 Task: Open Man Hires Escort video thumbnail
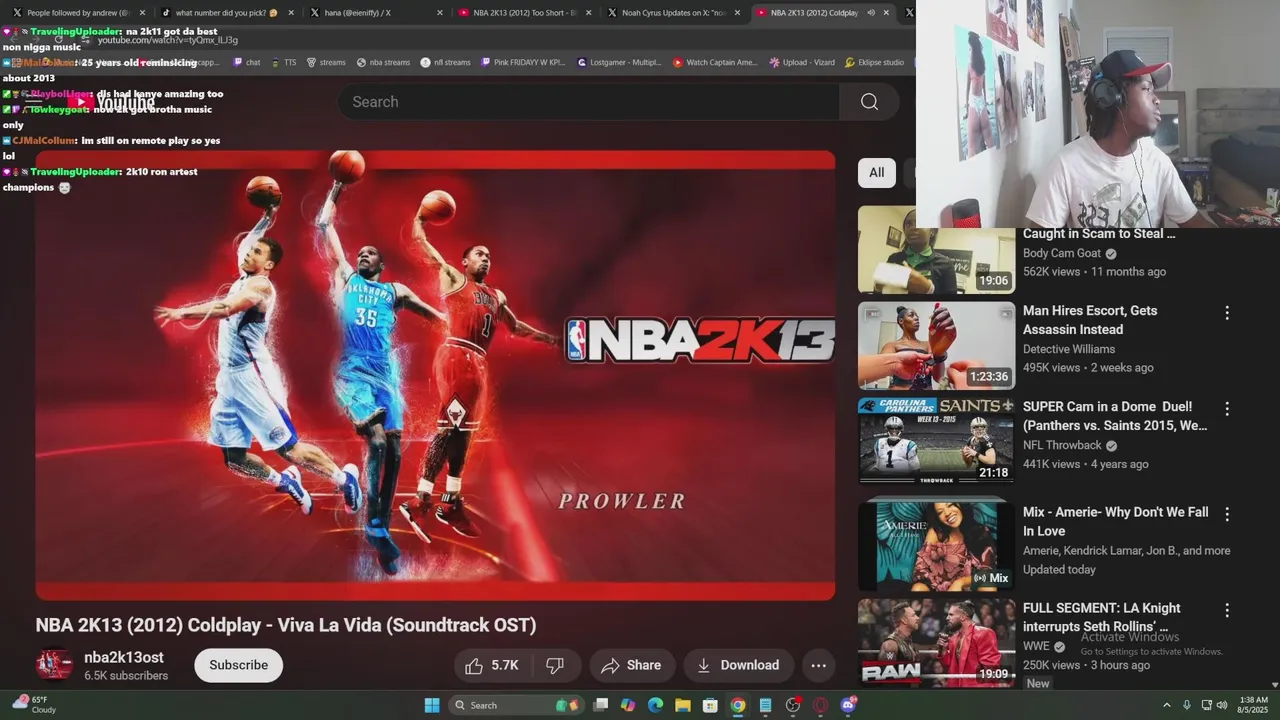pyautogui.click(x=936, y=346)
